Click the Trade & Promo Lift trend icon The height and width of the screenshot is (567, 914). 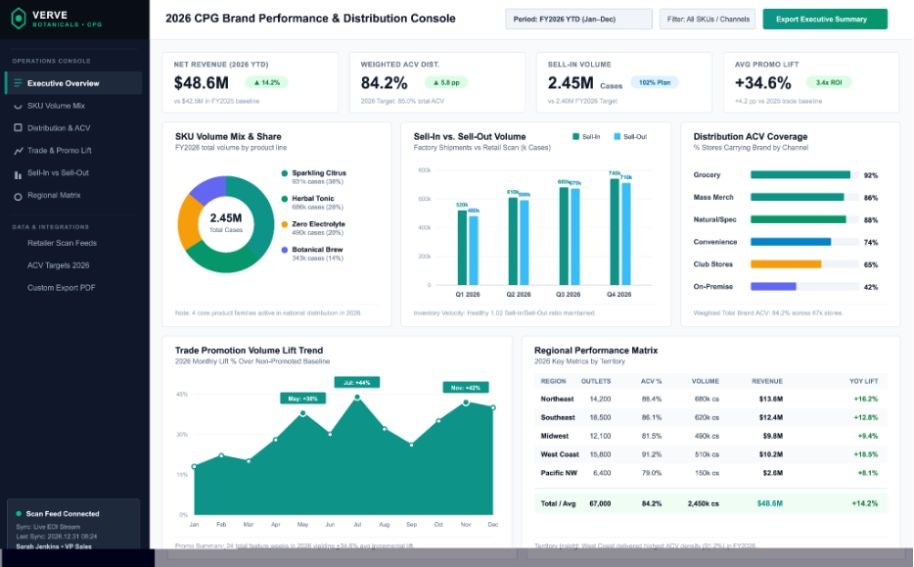click(17, 151)
